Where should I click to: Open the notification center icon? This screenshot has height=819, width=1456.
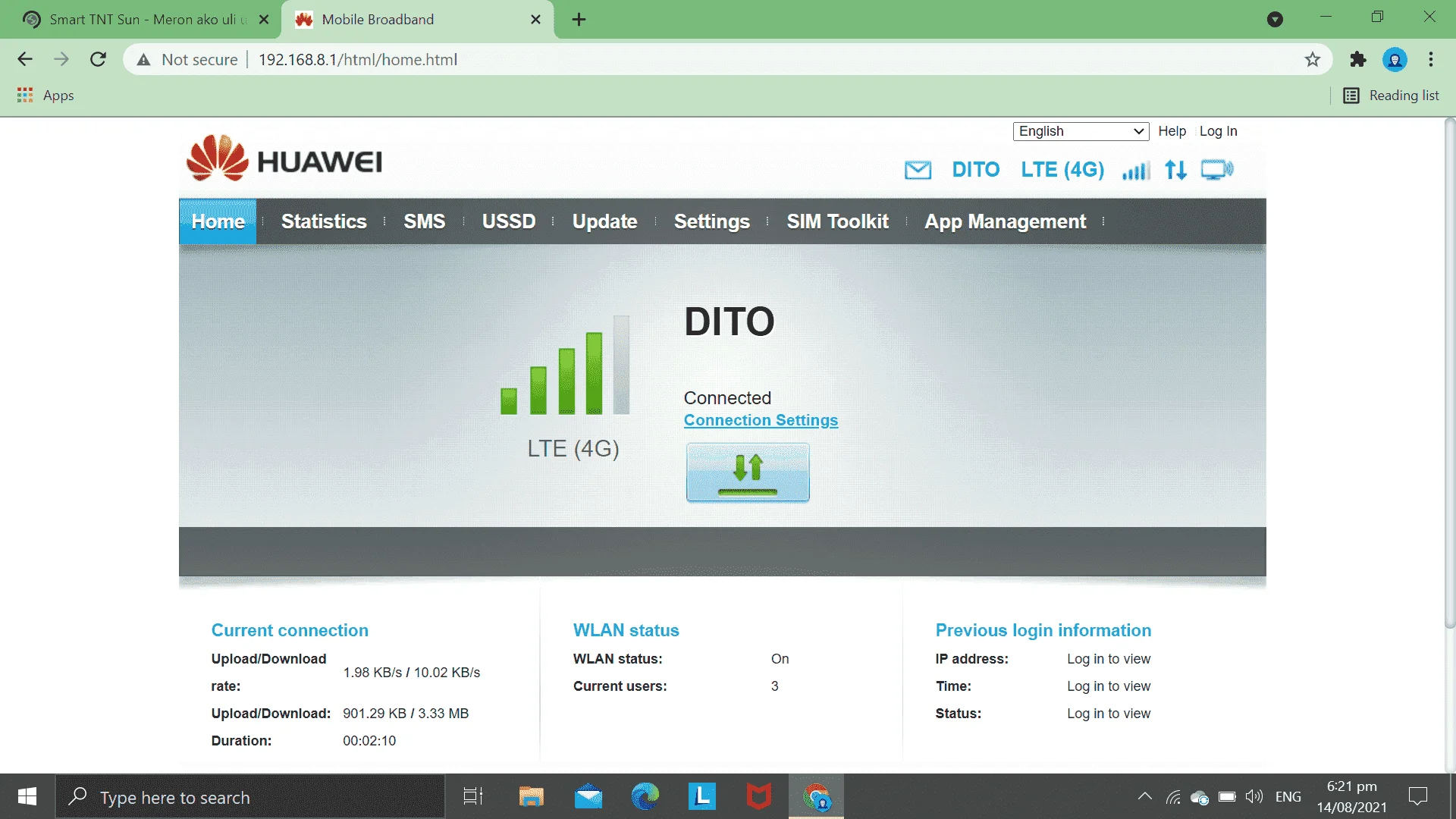(x=1417, y=797)
